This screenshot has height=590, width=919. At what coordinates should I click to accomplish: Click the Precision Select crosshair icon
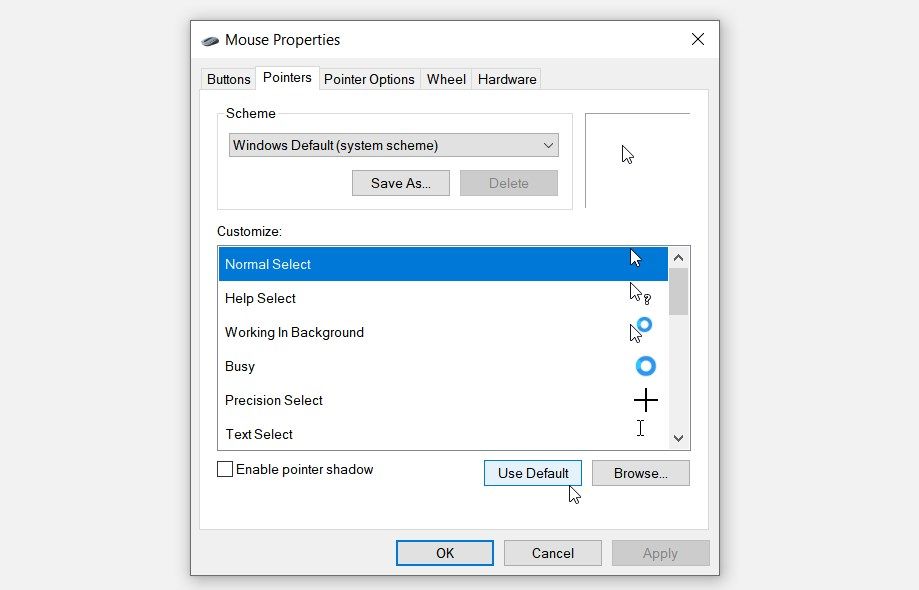coord(645,400)
